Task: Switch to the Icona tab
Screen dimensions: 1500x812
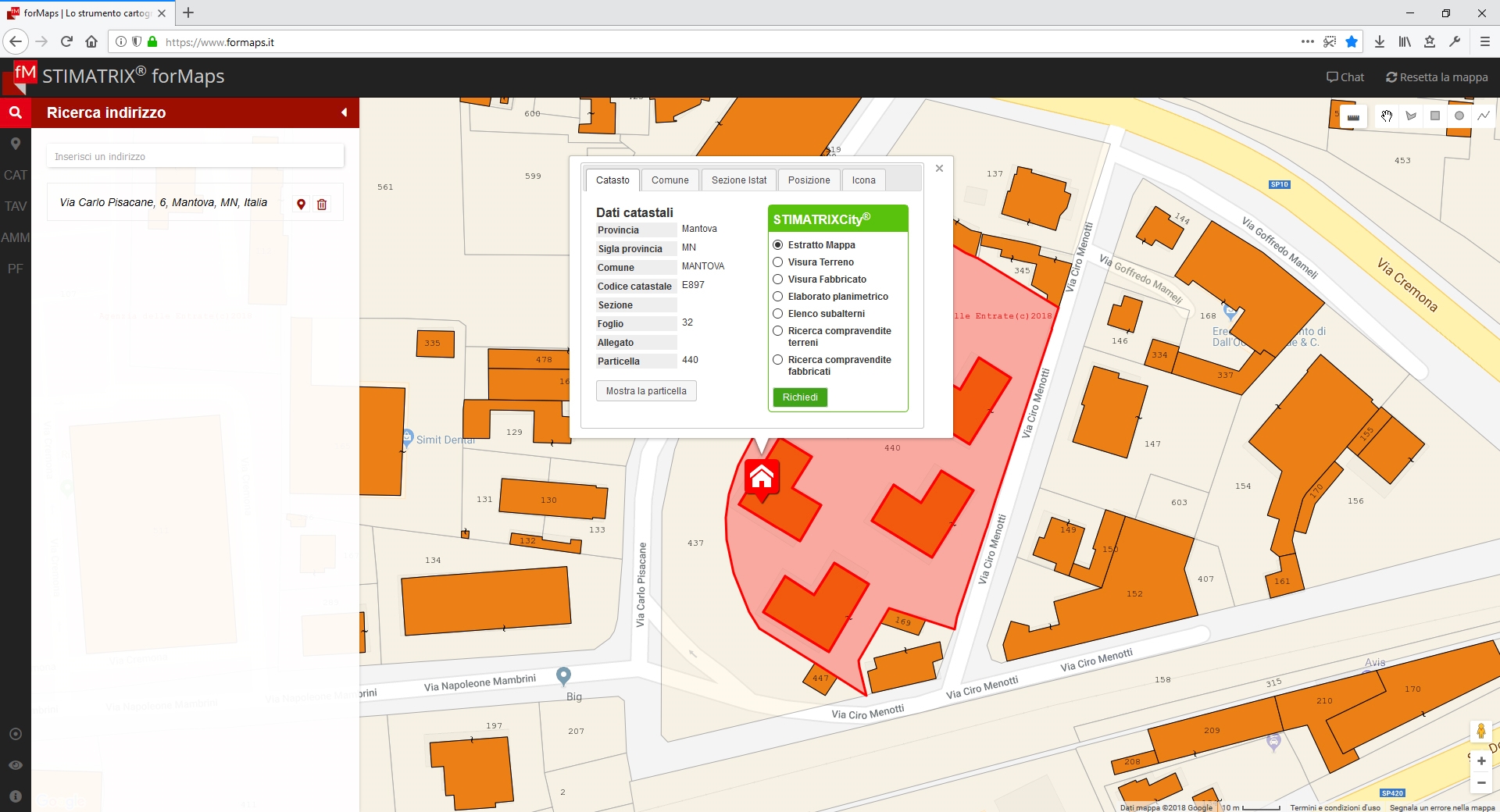Action: click(863, 180)
